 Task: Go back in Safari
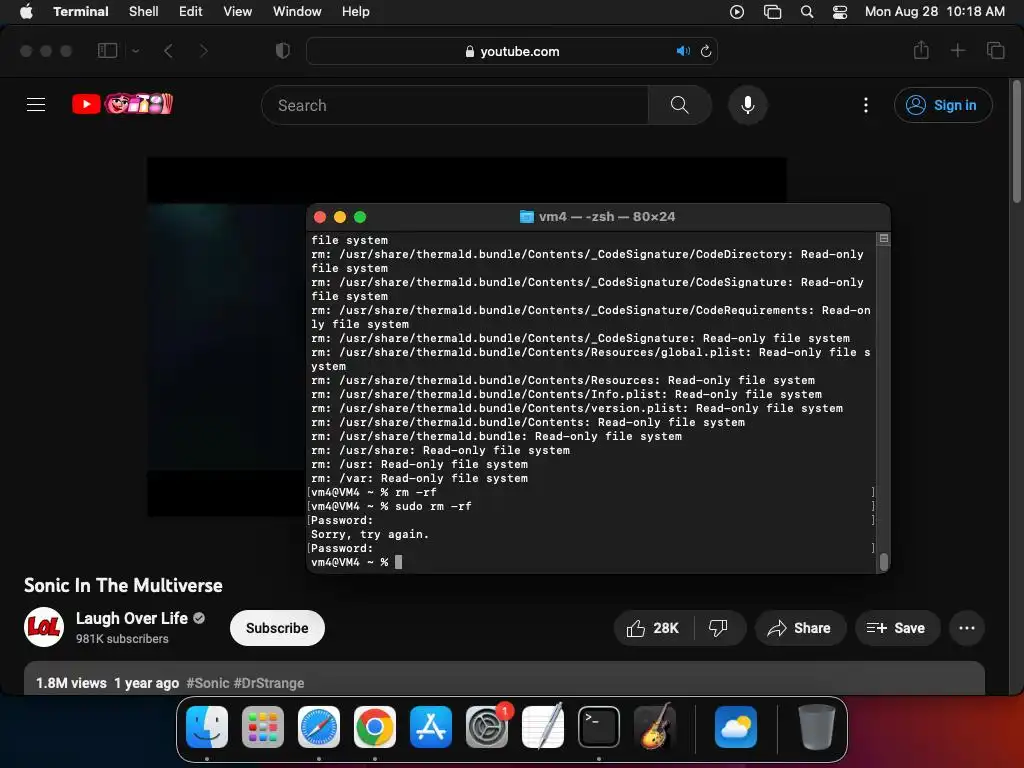(x=168, y=50)
